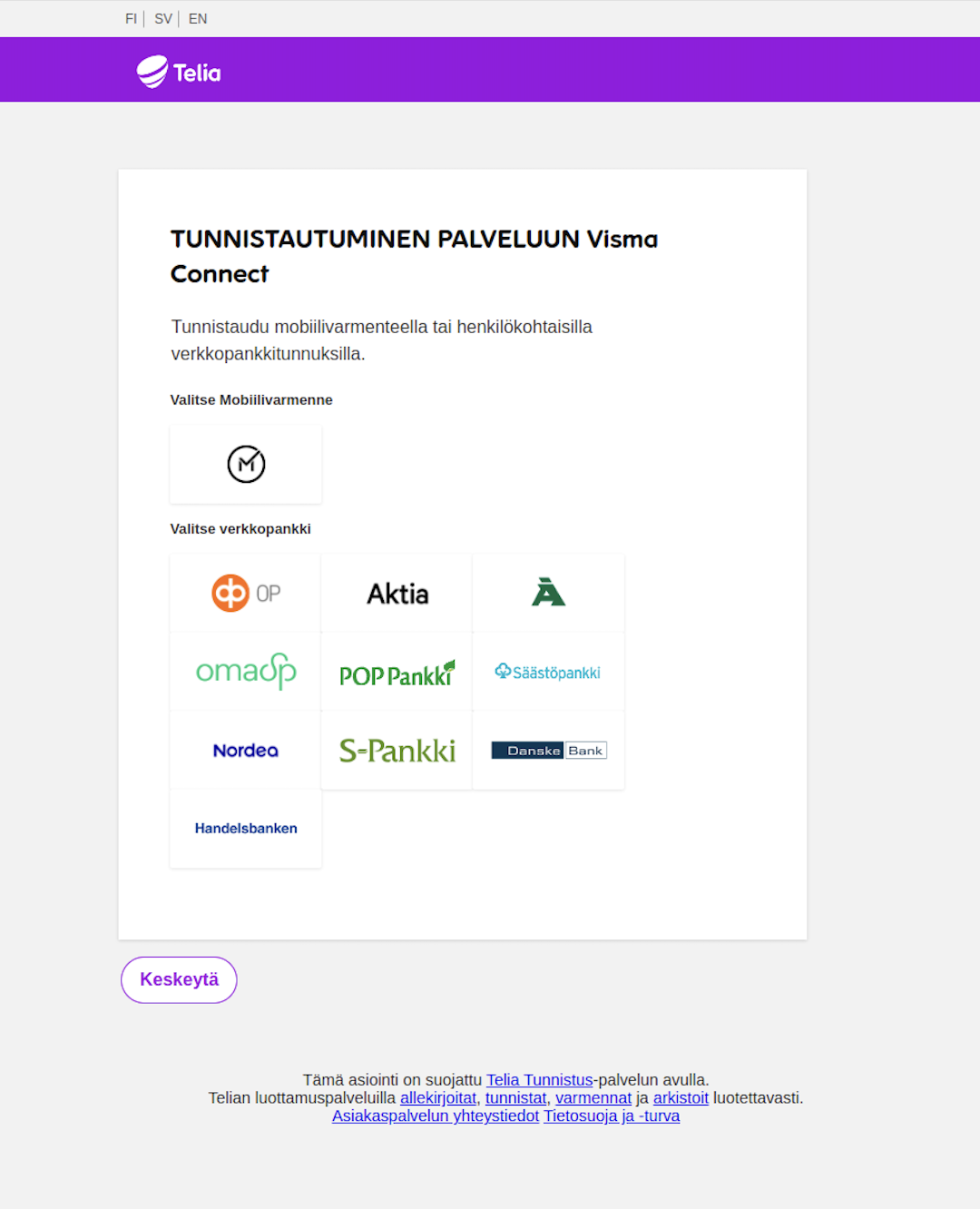This screenshot has width=980, height=1209.
Task: Switch language to SV
Action: (163, 18)
